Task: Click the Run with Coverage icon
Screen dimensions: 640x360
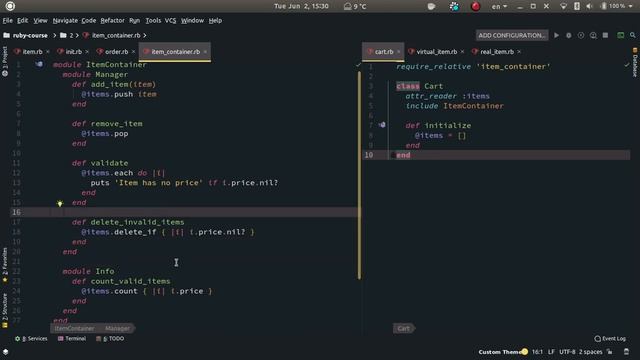Action: coord(581,36)
